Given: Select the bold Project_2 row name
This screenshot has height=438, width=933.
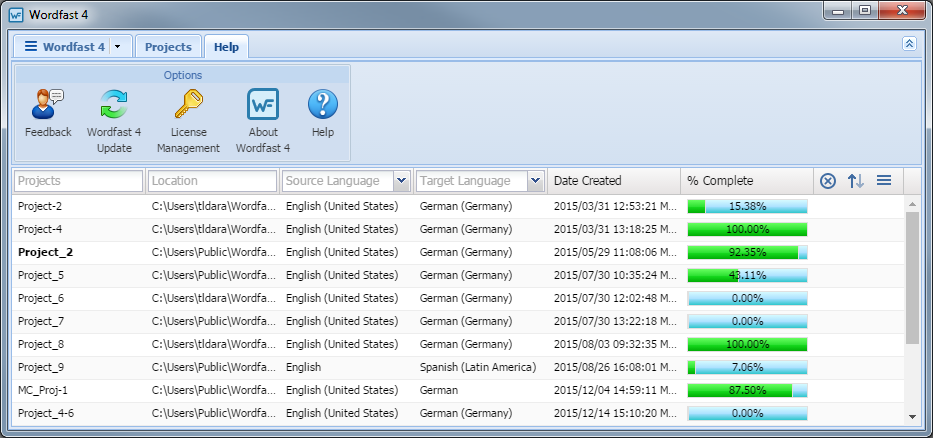Looking at the screenshot, I should [45, 252].
